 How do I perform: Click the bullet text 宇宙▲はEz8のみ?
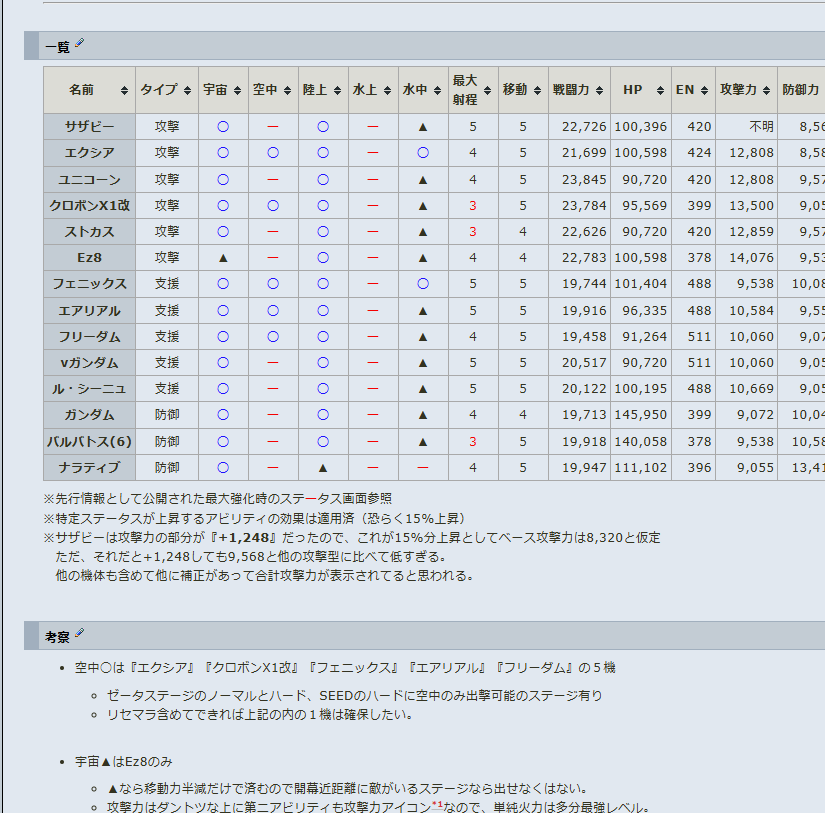[124, 761]
